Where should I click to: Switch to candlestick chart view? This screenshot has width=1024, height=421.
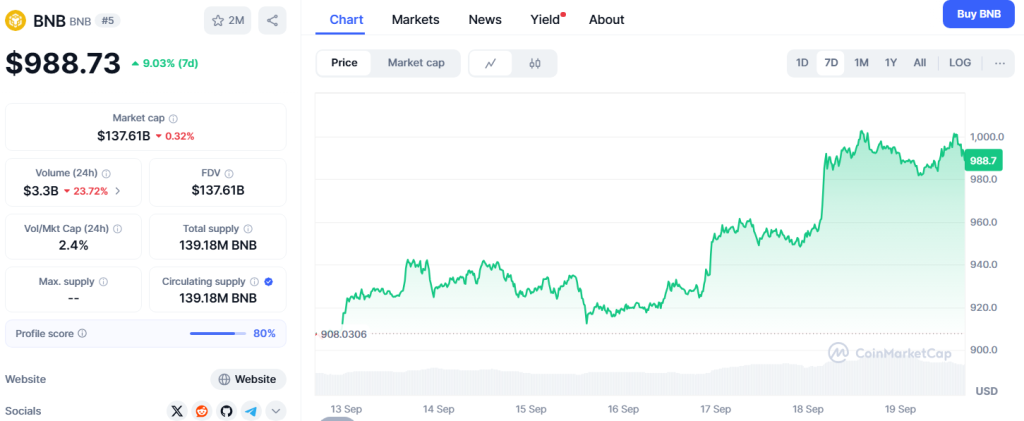pos(535,63)
